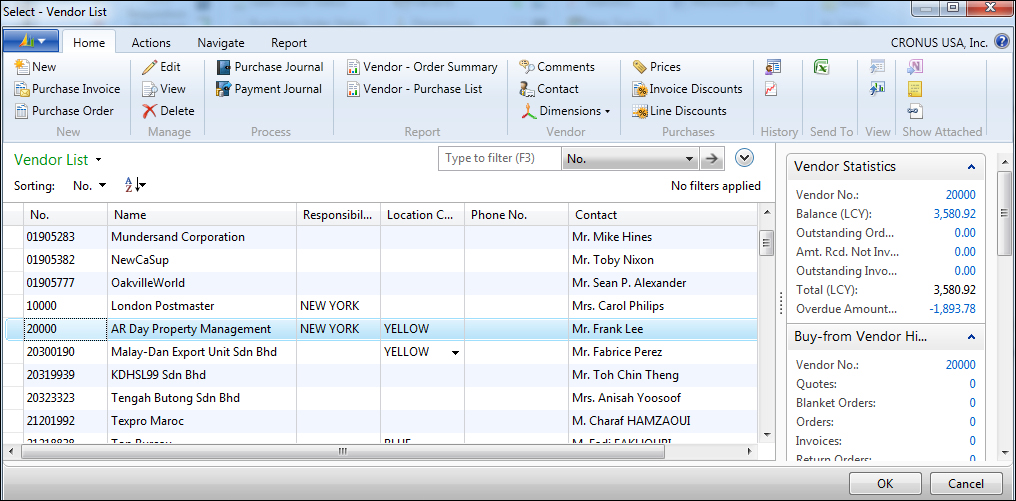Open the Vendor List title dropdown
The height and width of the screenshot is (501, 1016).
pyautogui.click(x=98, y=159)
